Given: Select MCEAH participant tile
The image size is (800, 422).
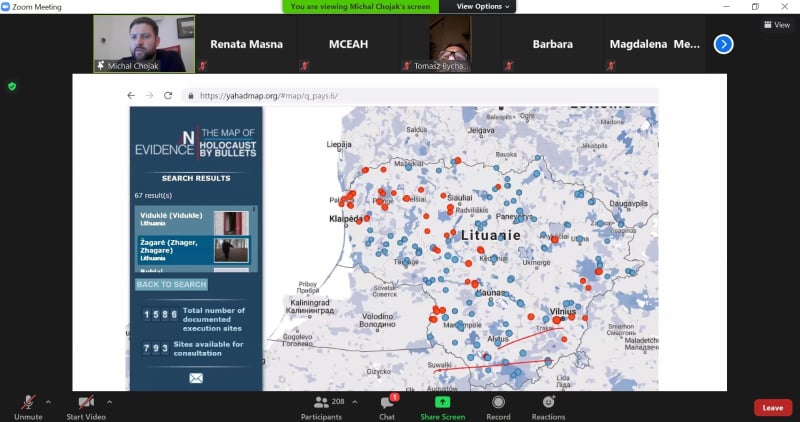Looking at the screenshot, I should click(x=348, y=44).
